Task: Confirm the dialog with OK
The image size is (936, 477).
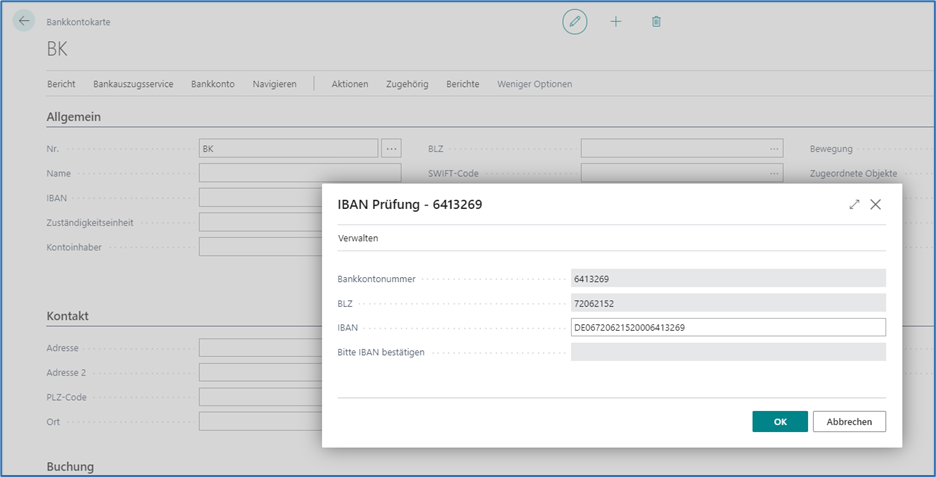Action: tap(779, 422)
